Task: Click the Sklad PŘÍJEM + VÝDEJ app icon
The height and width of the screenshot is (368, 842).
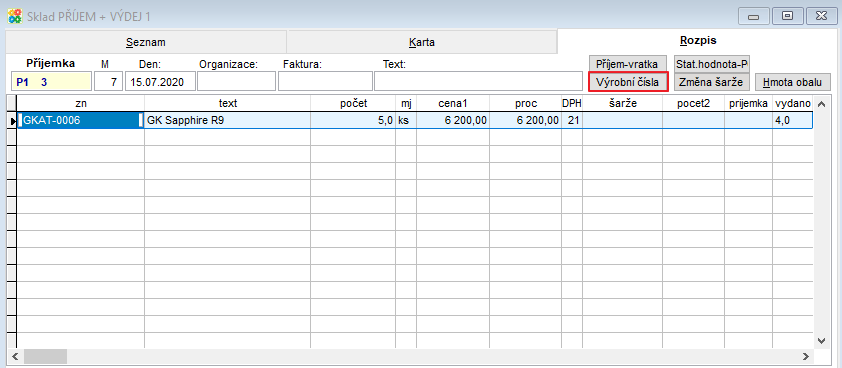Action: pos(14,16)
